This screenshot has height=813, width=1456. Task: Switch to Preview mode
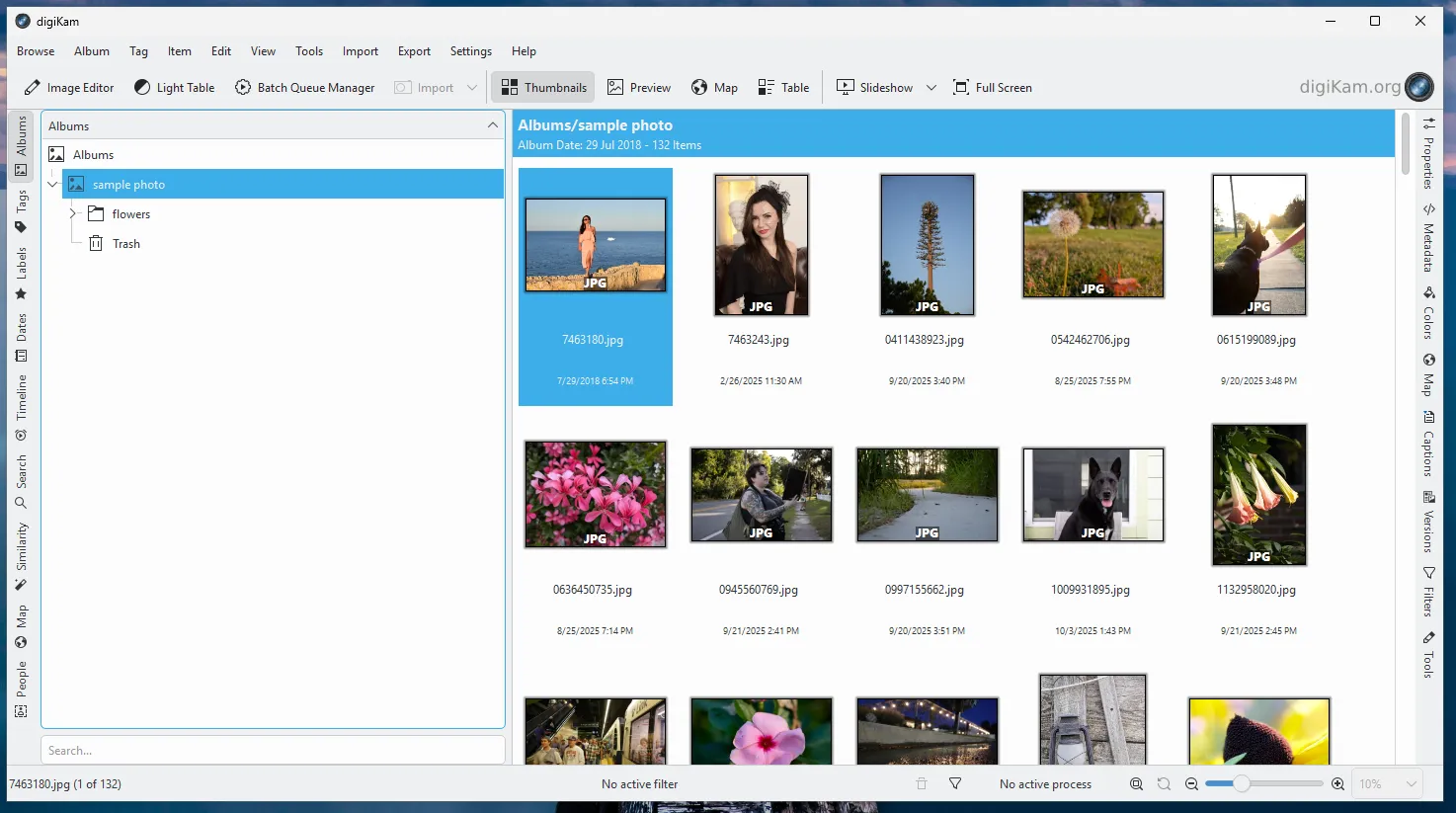[639, 87]
